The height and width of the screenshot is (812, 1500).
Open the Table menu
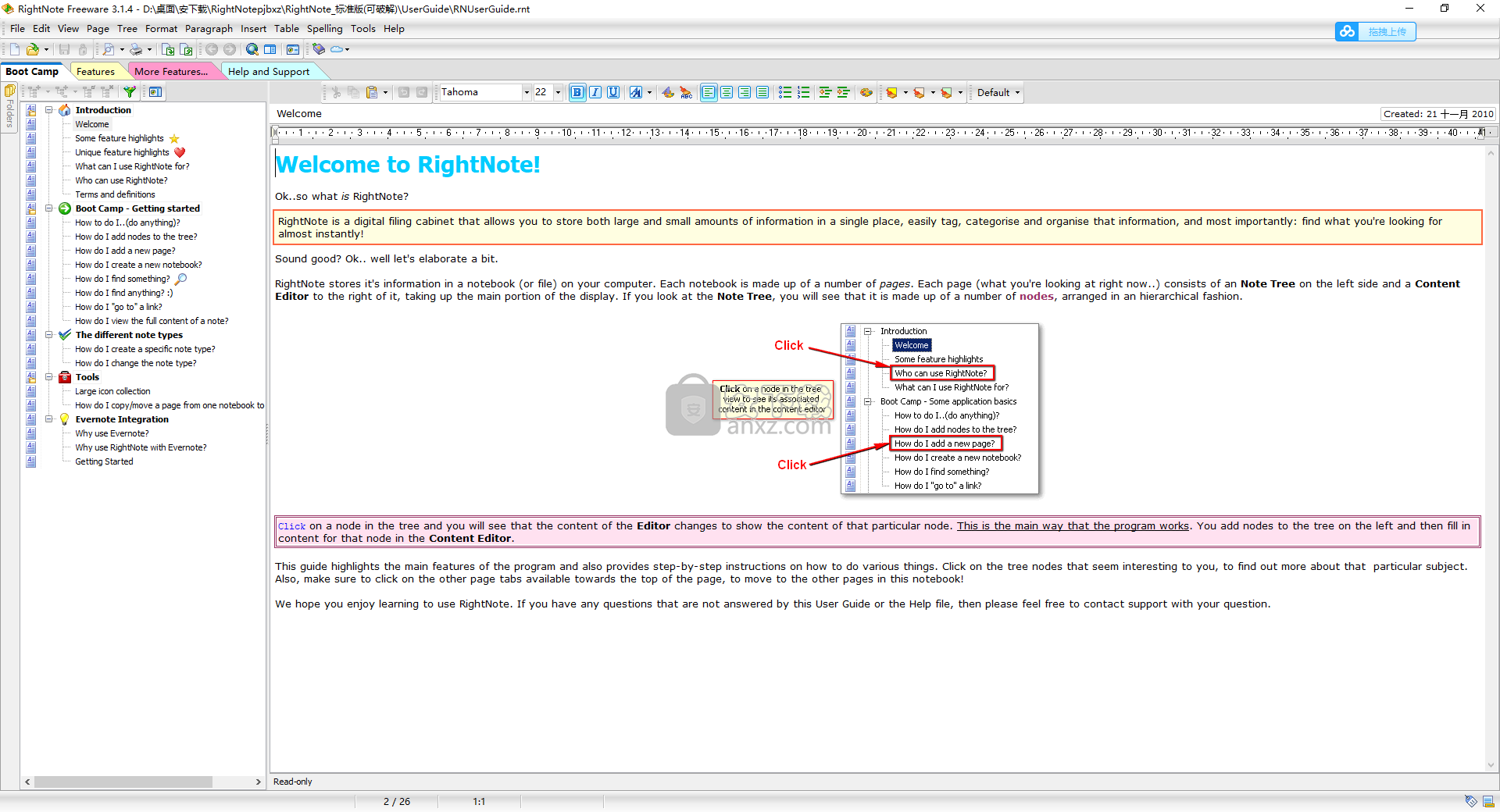pos(286,28)
